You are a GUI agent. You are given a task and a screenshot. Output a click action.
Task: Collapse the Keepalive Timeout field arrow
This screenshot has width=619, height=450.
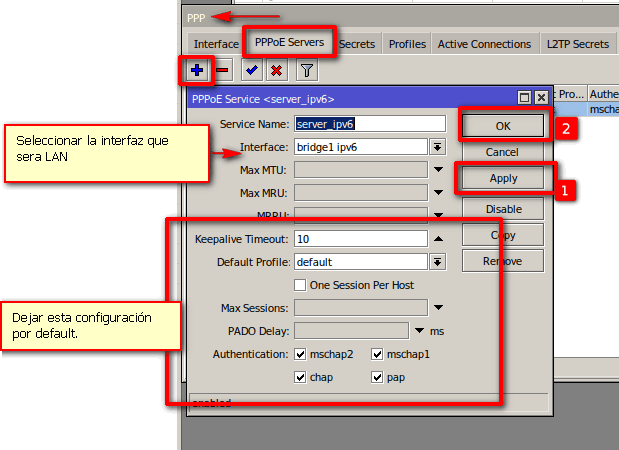(437, 239)
